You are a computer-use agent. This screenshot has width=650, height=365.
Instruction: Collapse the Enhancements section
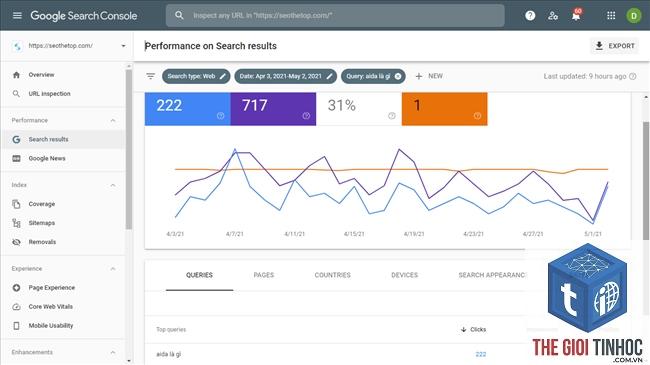pyautogui.click(x=113, y=352)
